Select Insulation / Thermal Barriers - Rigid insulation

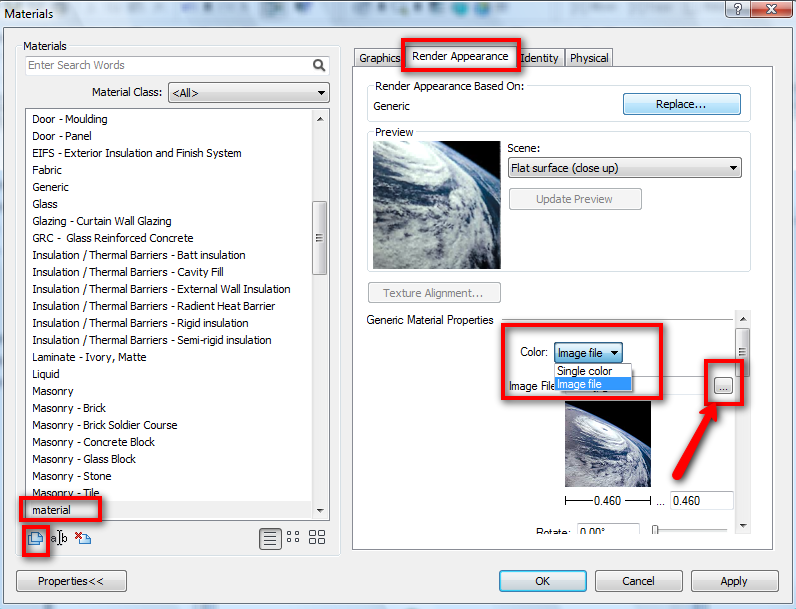point(140,323)
